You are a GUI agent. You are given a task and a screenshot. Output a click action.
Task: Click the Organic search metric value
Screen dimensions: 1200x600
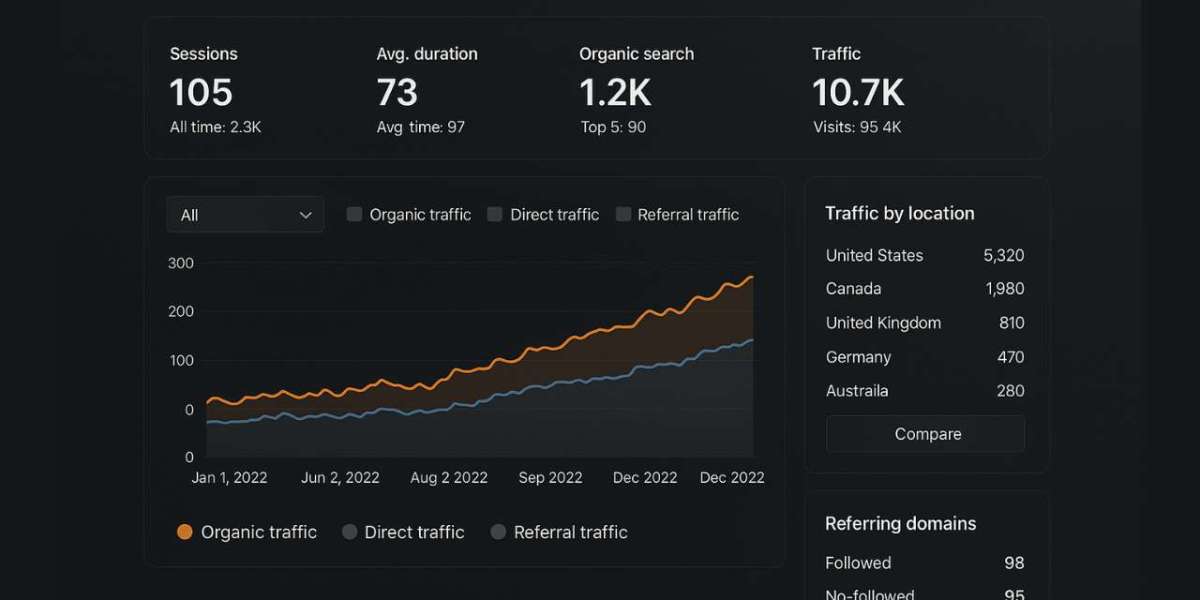click(x=615, y=93)
